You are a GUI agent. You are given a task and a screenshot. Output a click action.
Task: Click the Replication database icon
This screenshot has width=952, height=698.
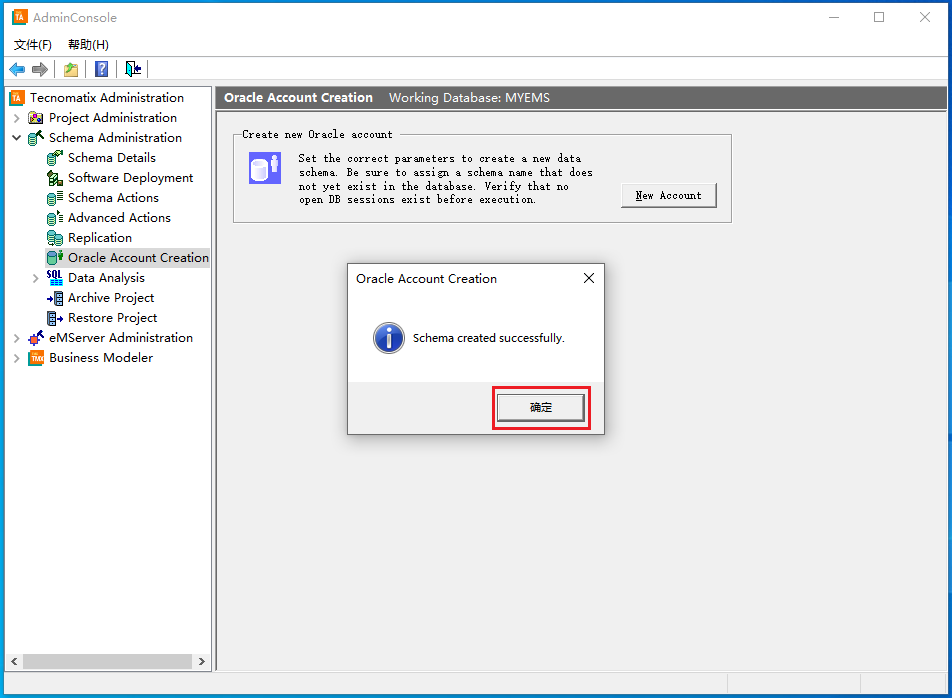pos(55,238)
